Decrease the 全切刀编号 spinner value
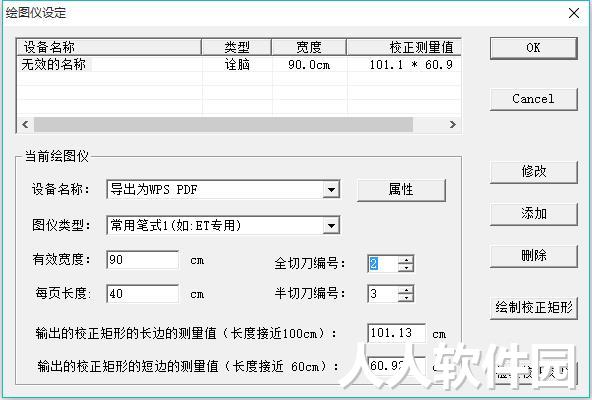The height and width of the screenshot is (400, 592). [x=406, y=267]
